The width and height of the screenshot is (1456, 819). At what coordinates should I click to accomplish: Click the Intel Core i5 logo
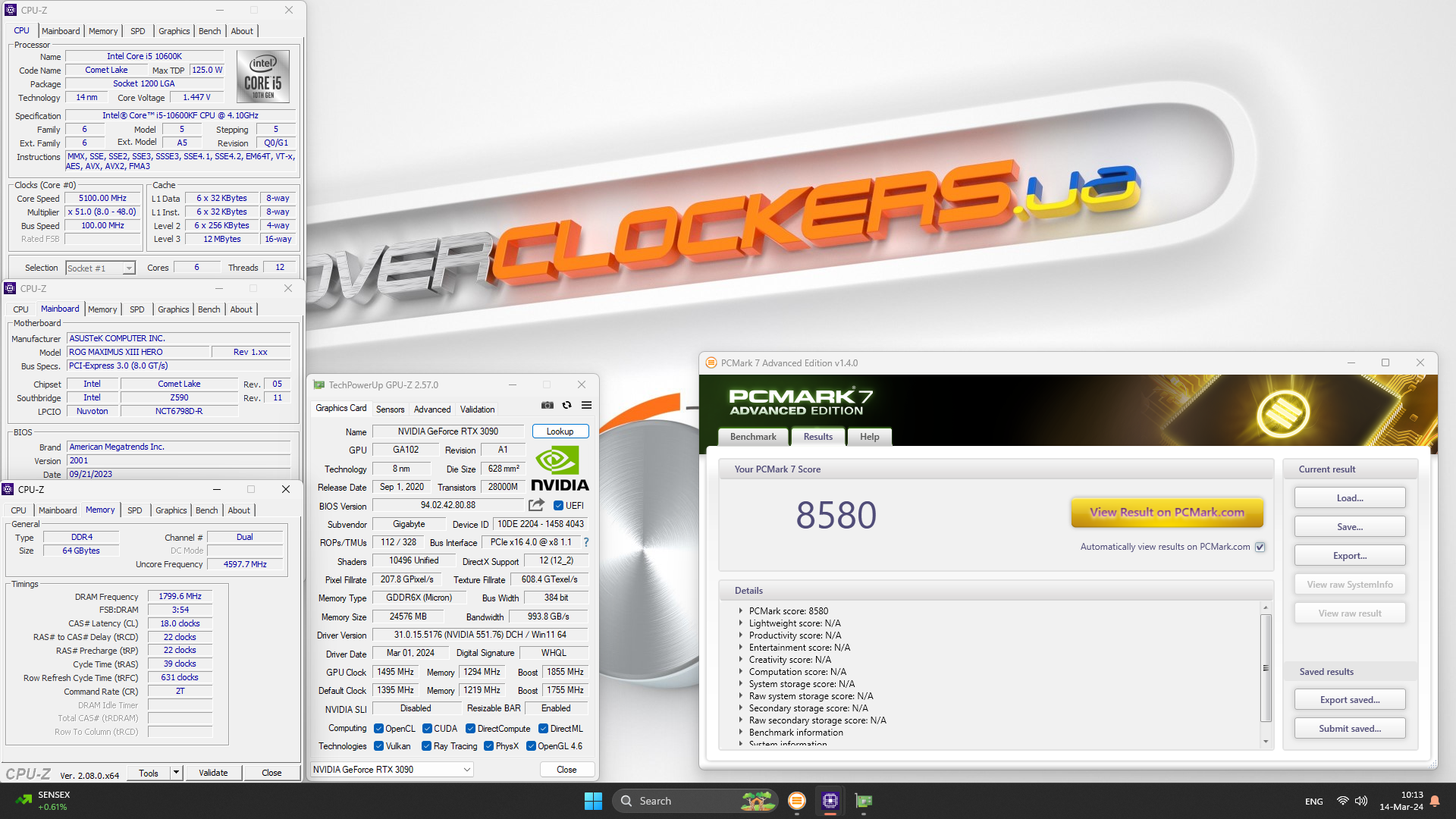(263, 76)
